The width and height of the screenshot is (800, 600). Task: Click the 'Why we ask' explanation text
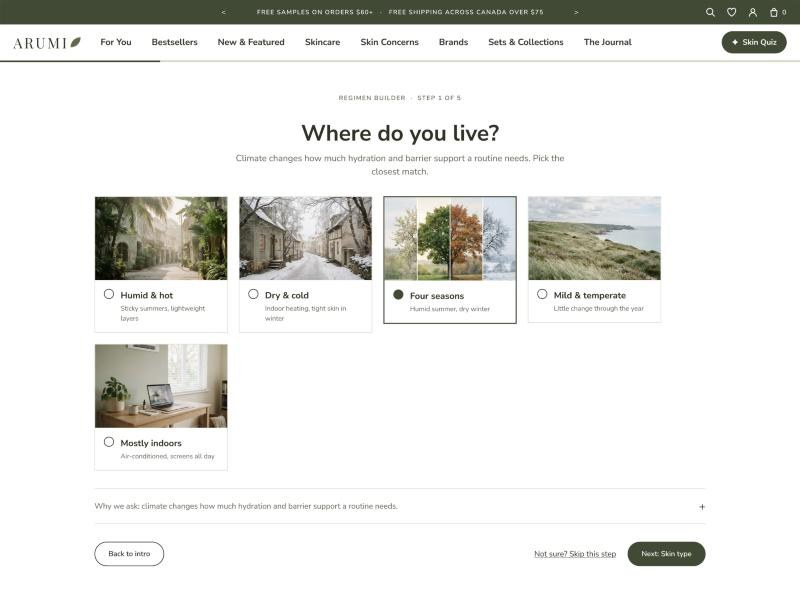point(246,506)
